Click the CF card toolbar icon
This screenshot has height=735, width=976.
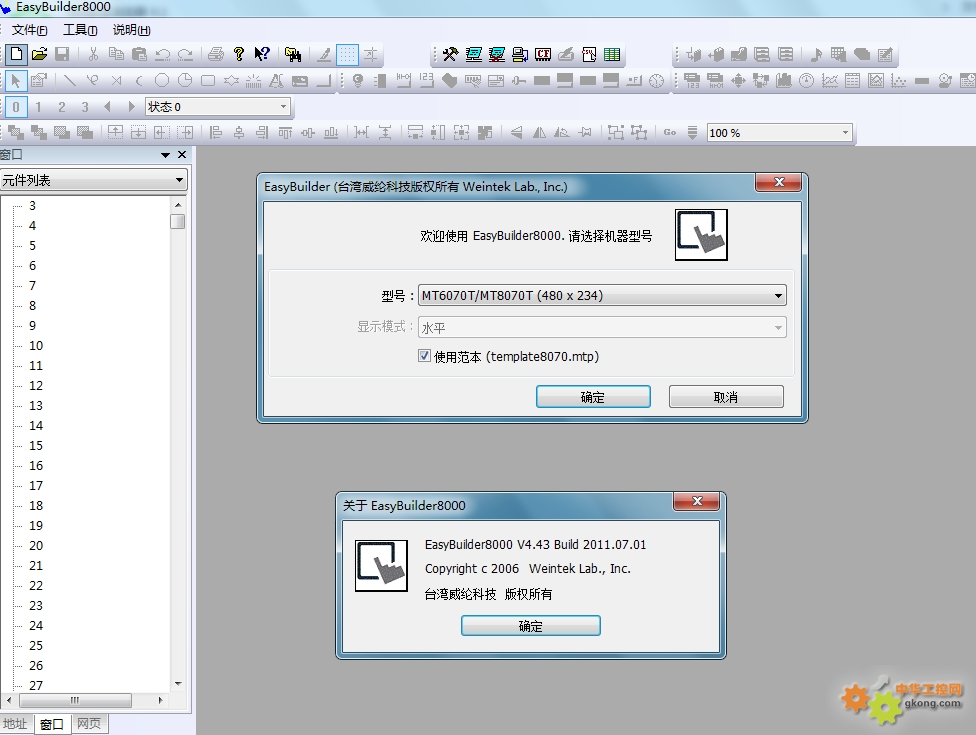point(543,55)
